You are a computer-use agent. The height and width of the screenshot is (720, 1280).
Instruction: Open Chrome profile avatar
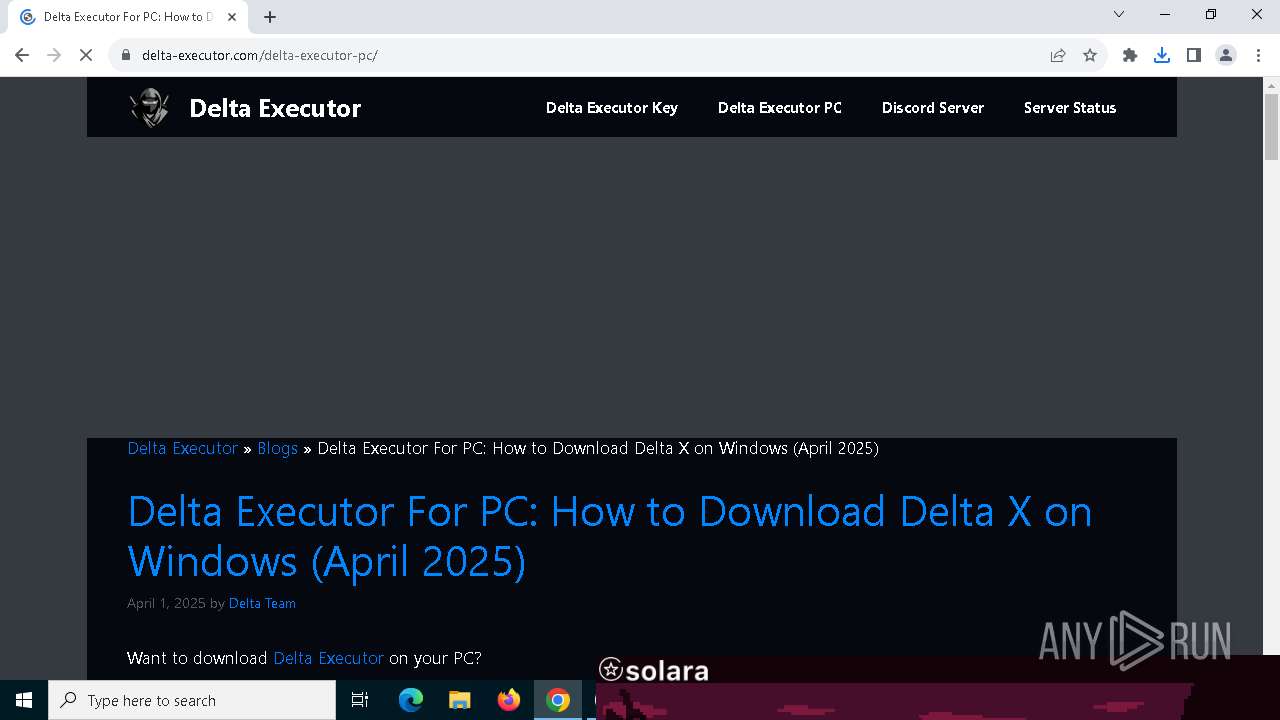coord(1226,55)
